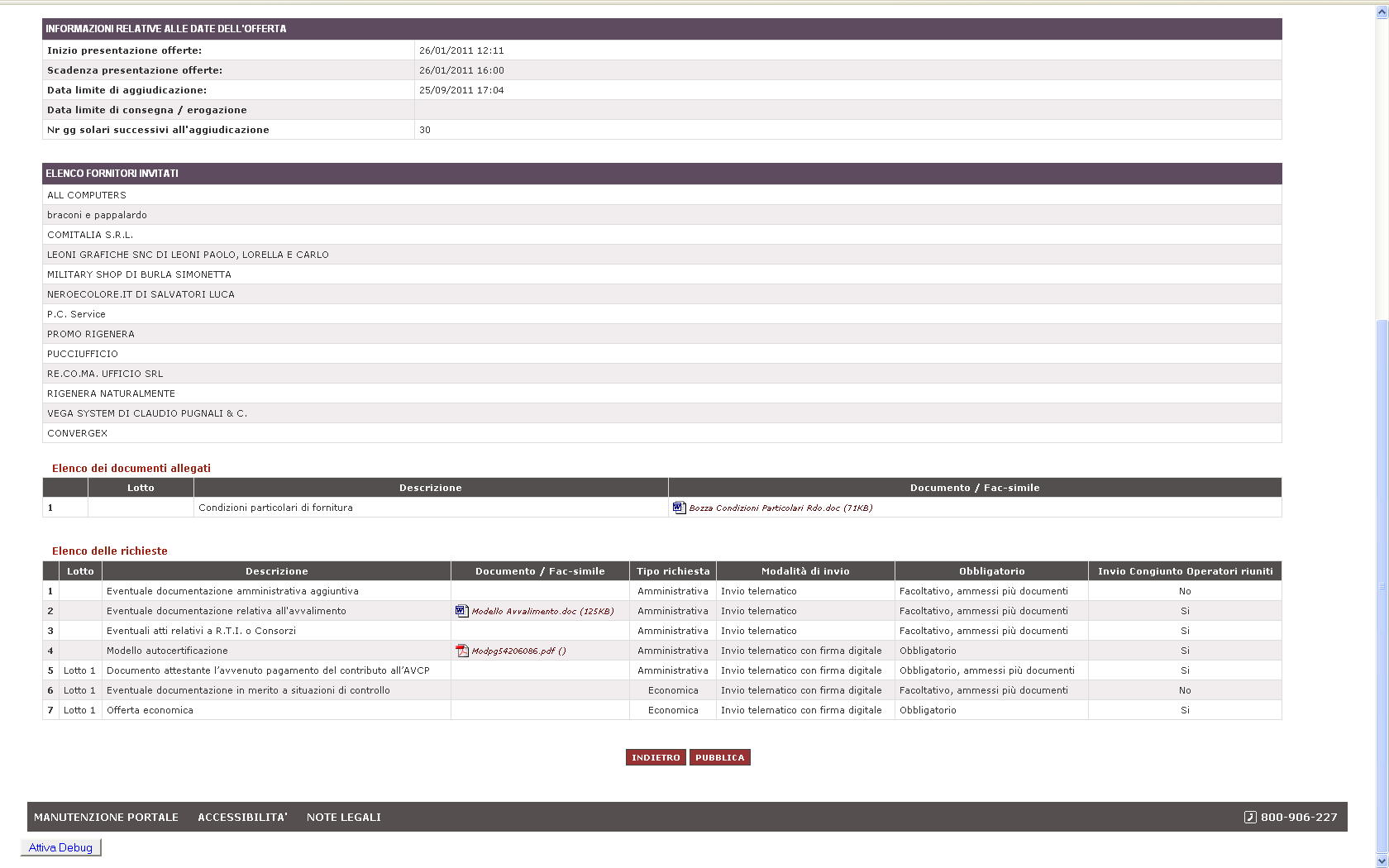Click the date 26/01/2011 16:00

461,70
